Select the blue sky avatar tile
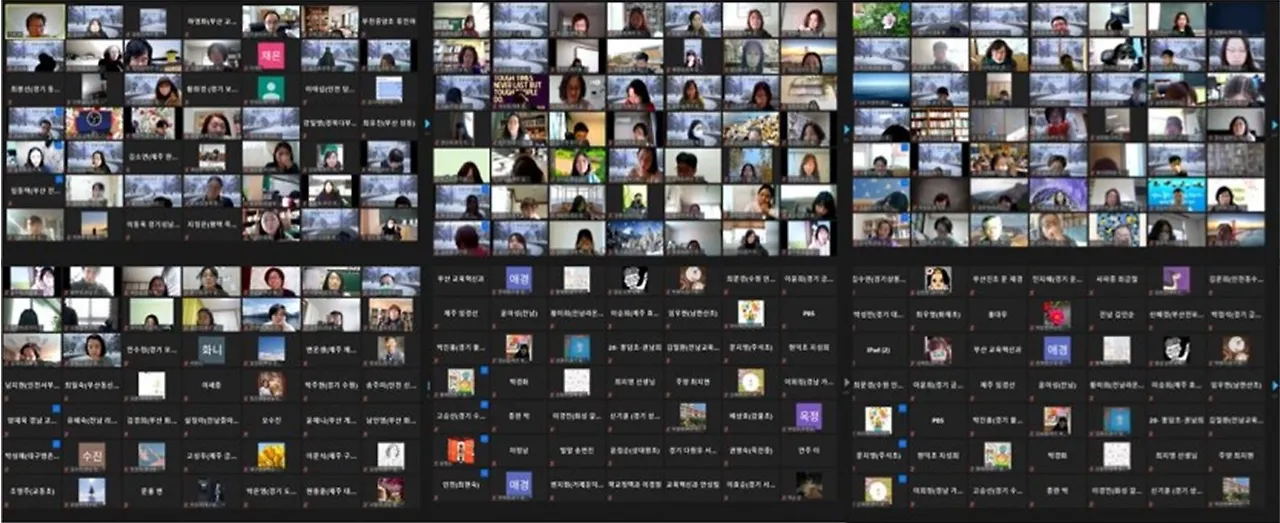The width and height of the screenshot is (1280, 523). tap(271, 349)
